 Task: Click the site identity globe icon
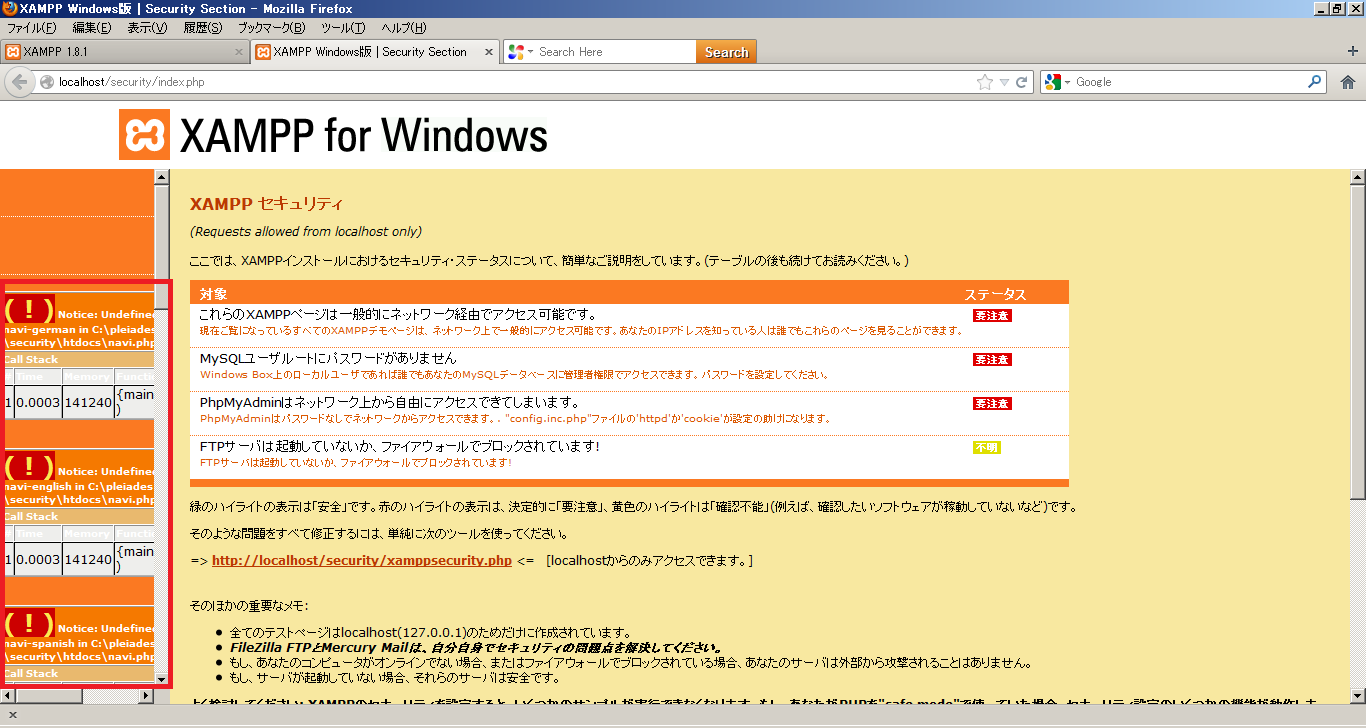(47, 82)
